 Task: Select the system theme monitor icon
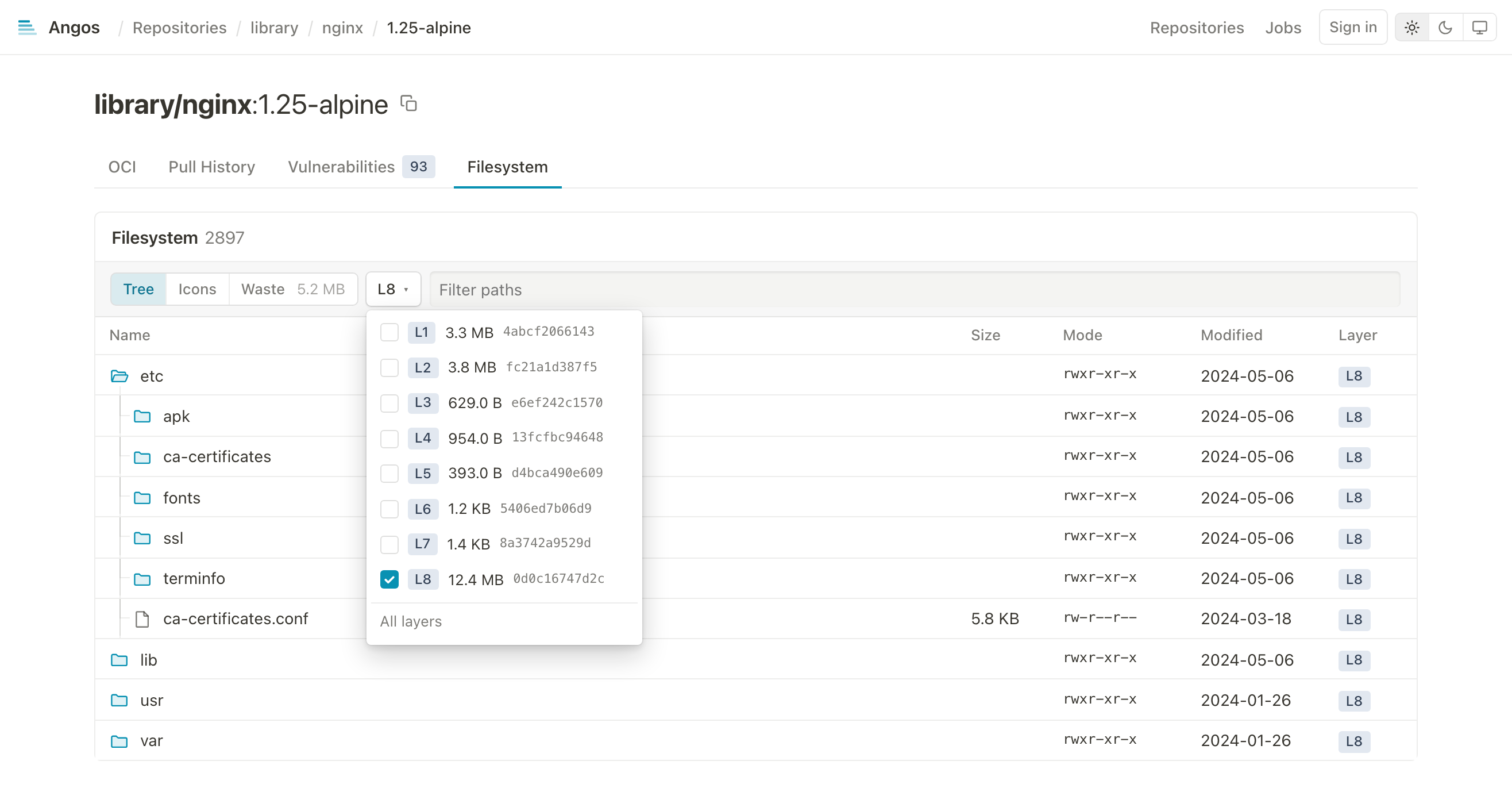(1479, 28)
